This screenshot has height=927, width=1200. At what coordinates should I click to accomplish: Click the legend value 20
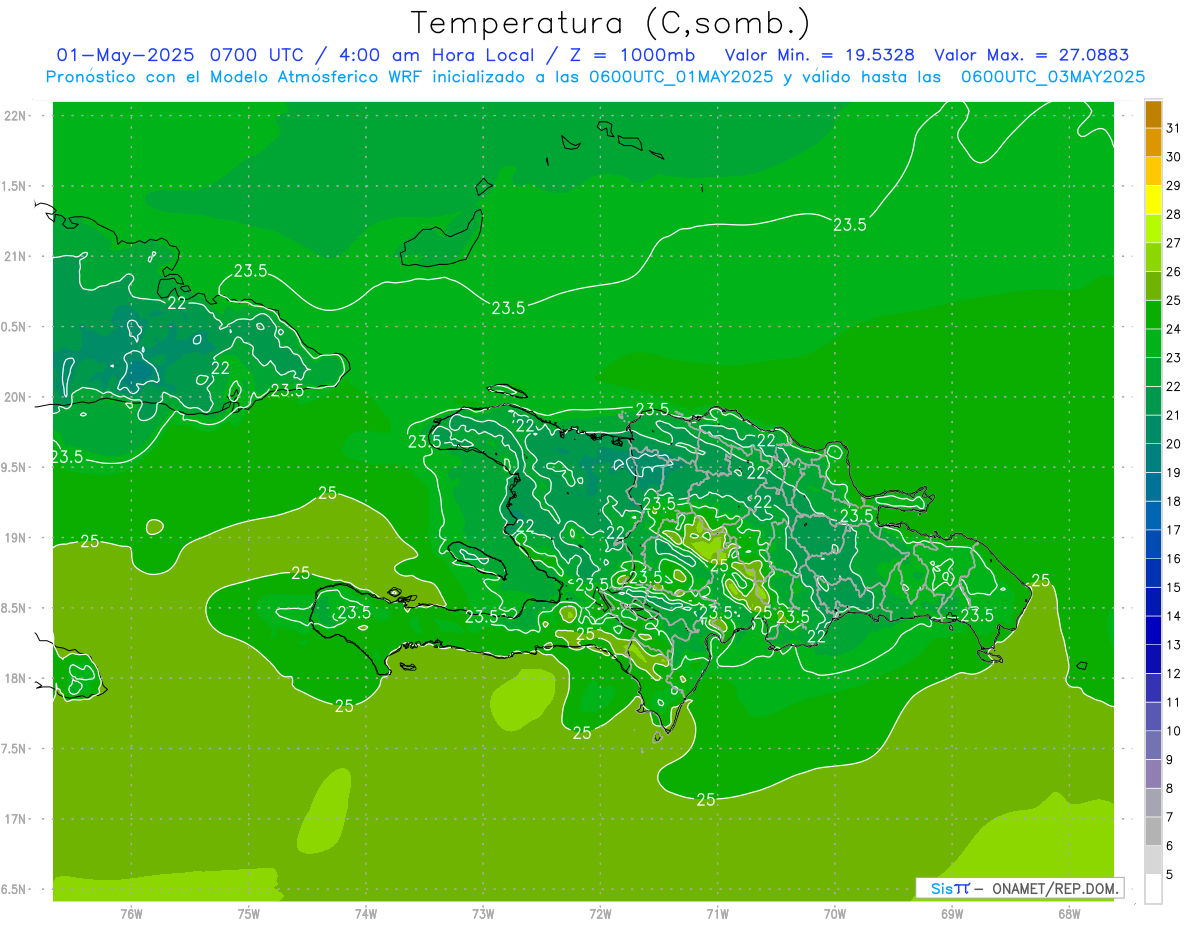1173,444
